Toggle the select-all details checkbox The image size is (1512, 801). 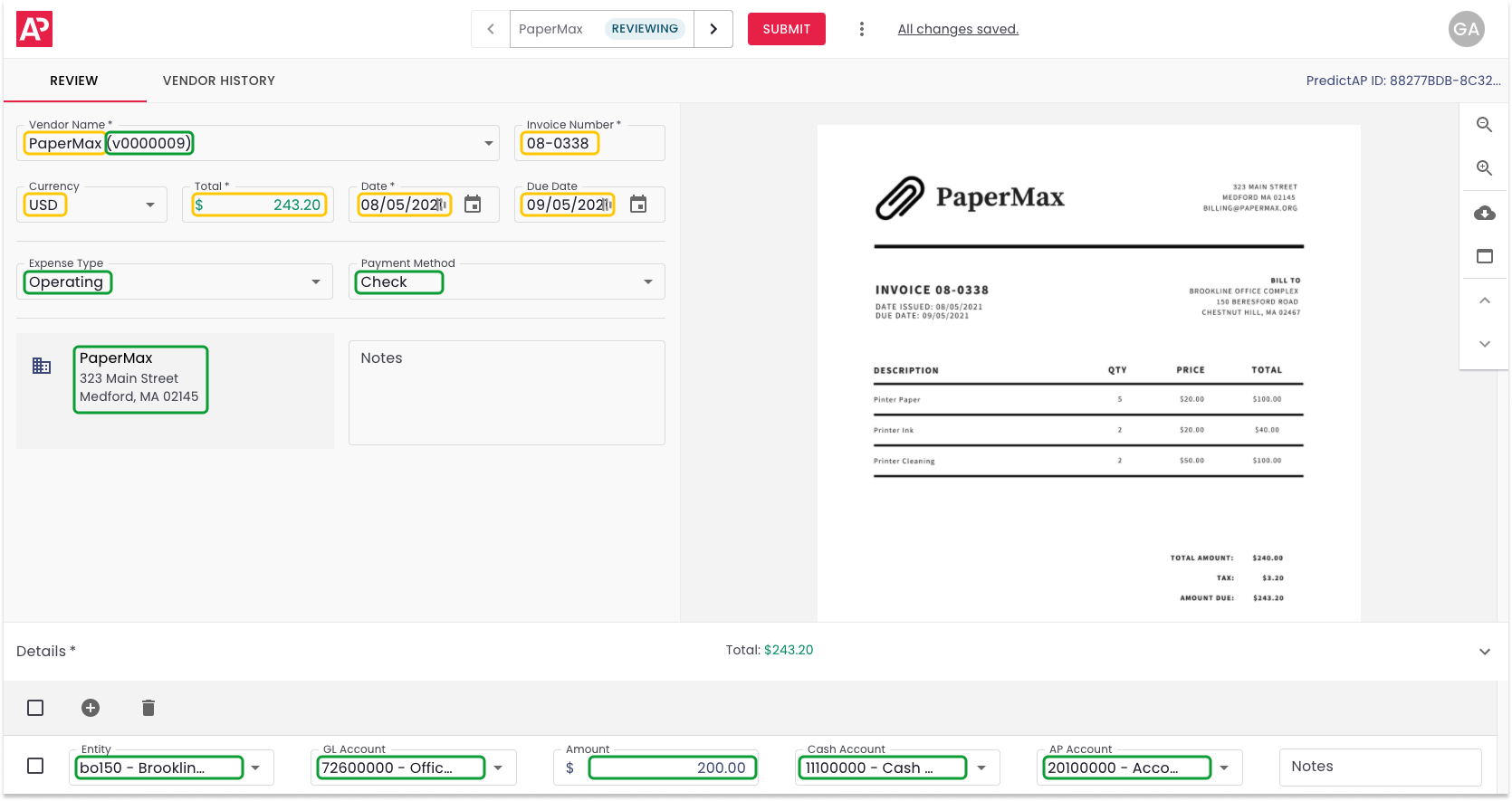pos(35,708)
